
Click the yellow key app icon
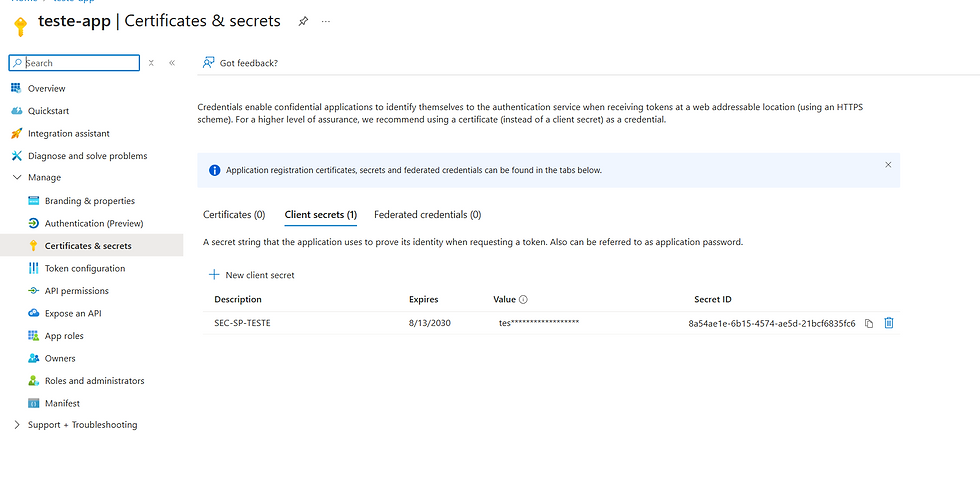pyautogui.click(x=21, y=27)
